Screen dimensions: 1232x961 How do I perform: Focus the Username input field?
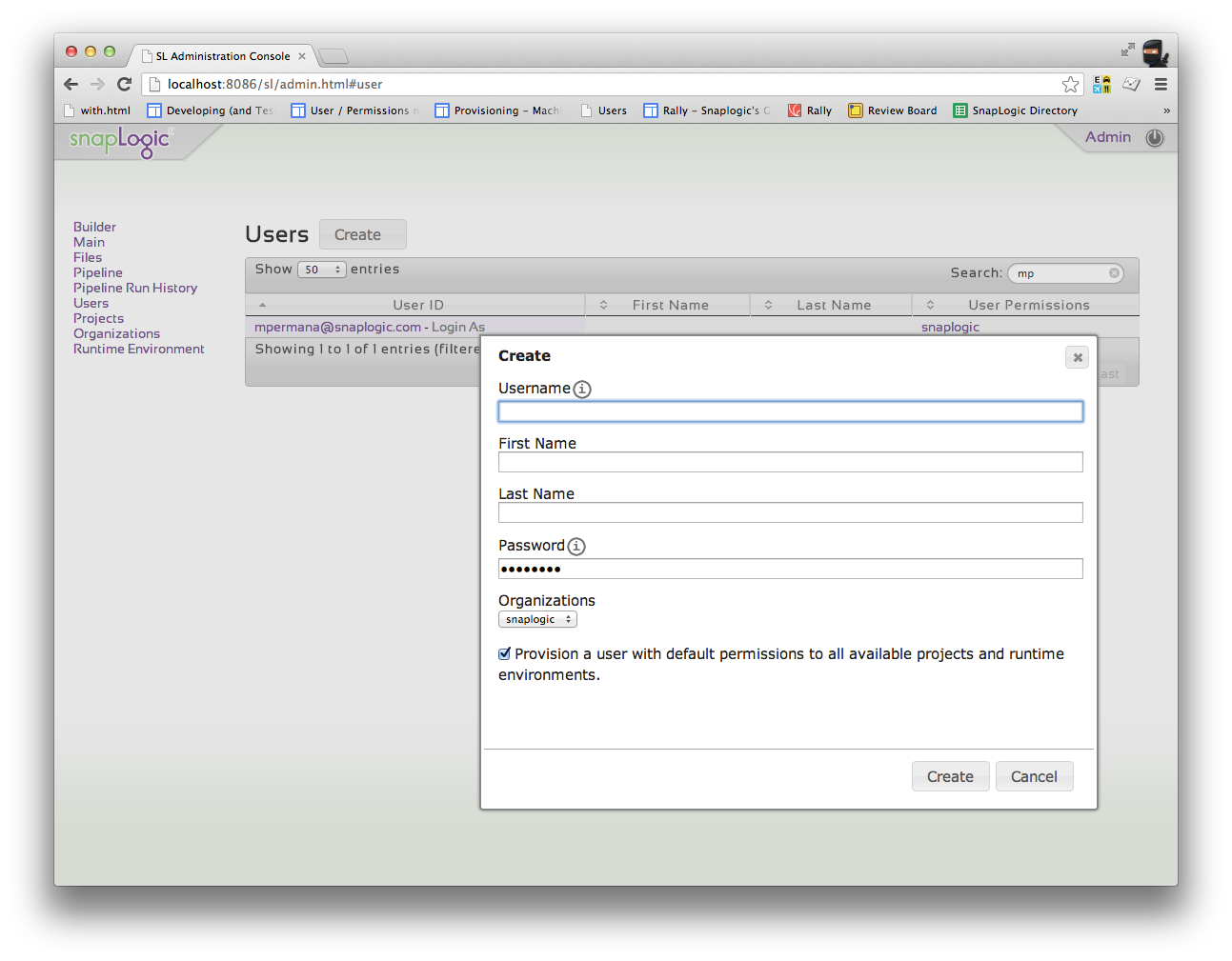point(791,411)
